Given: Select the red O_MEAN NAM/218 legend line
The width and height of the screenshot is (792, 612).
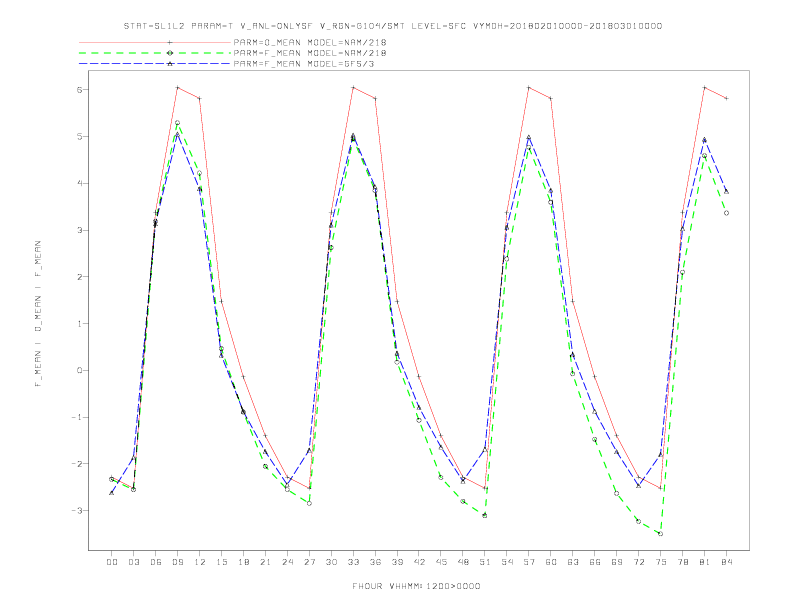Looking at the screenshot, I should (x=155, y=42).
